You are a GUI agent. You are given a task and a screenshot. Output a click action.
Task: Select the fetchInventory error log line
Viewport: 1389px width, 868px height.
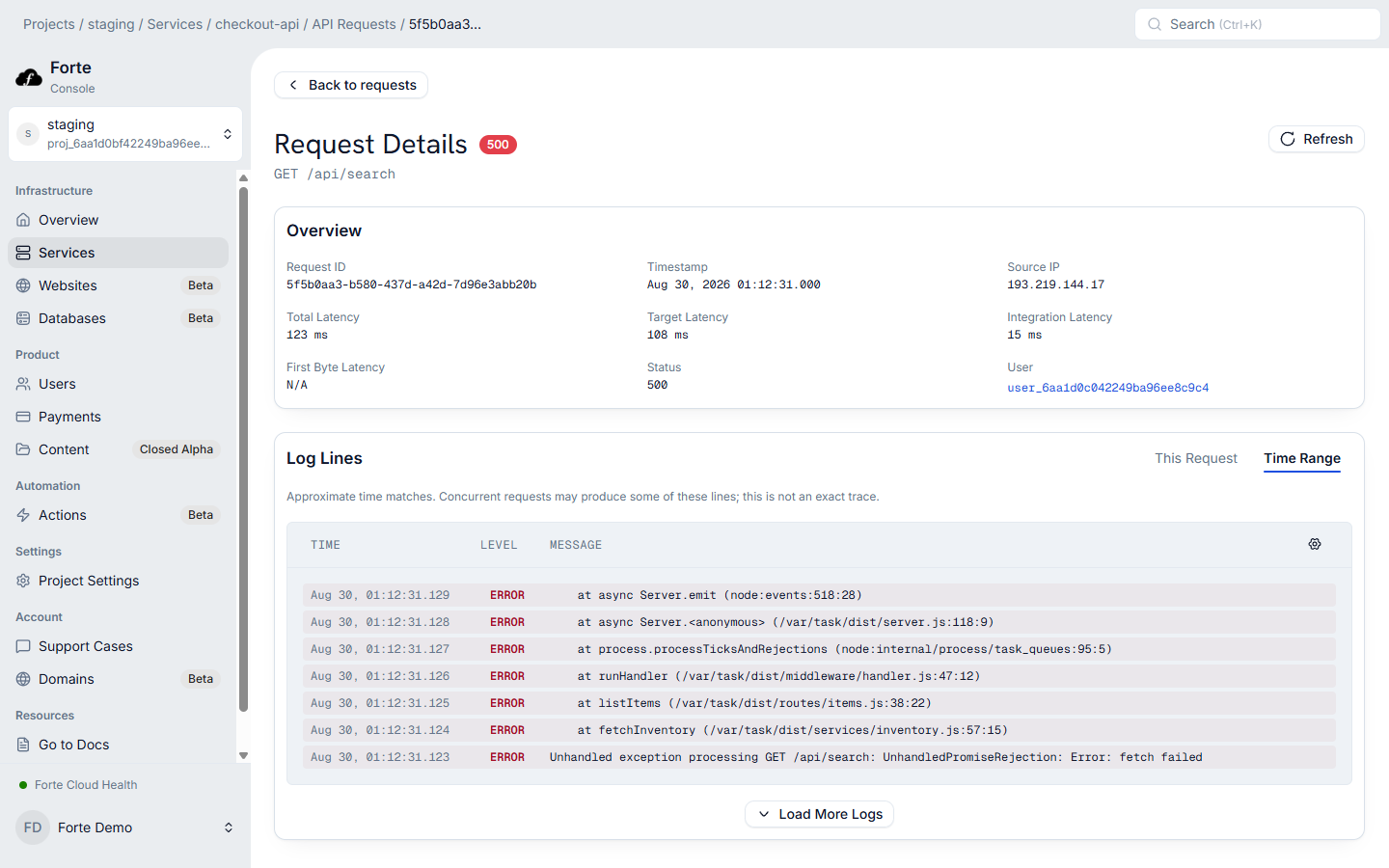coord(819,730)
